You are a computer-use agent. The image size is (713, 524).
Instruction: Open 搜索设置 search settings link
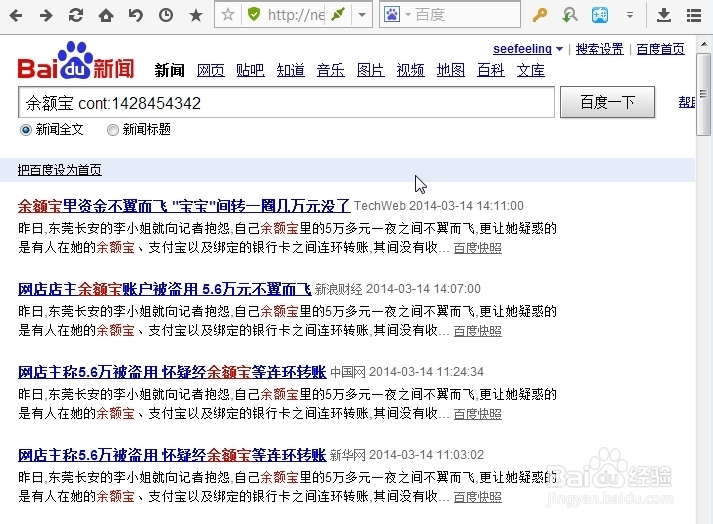tap(599, 49)
